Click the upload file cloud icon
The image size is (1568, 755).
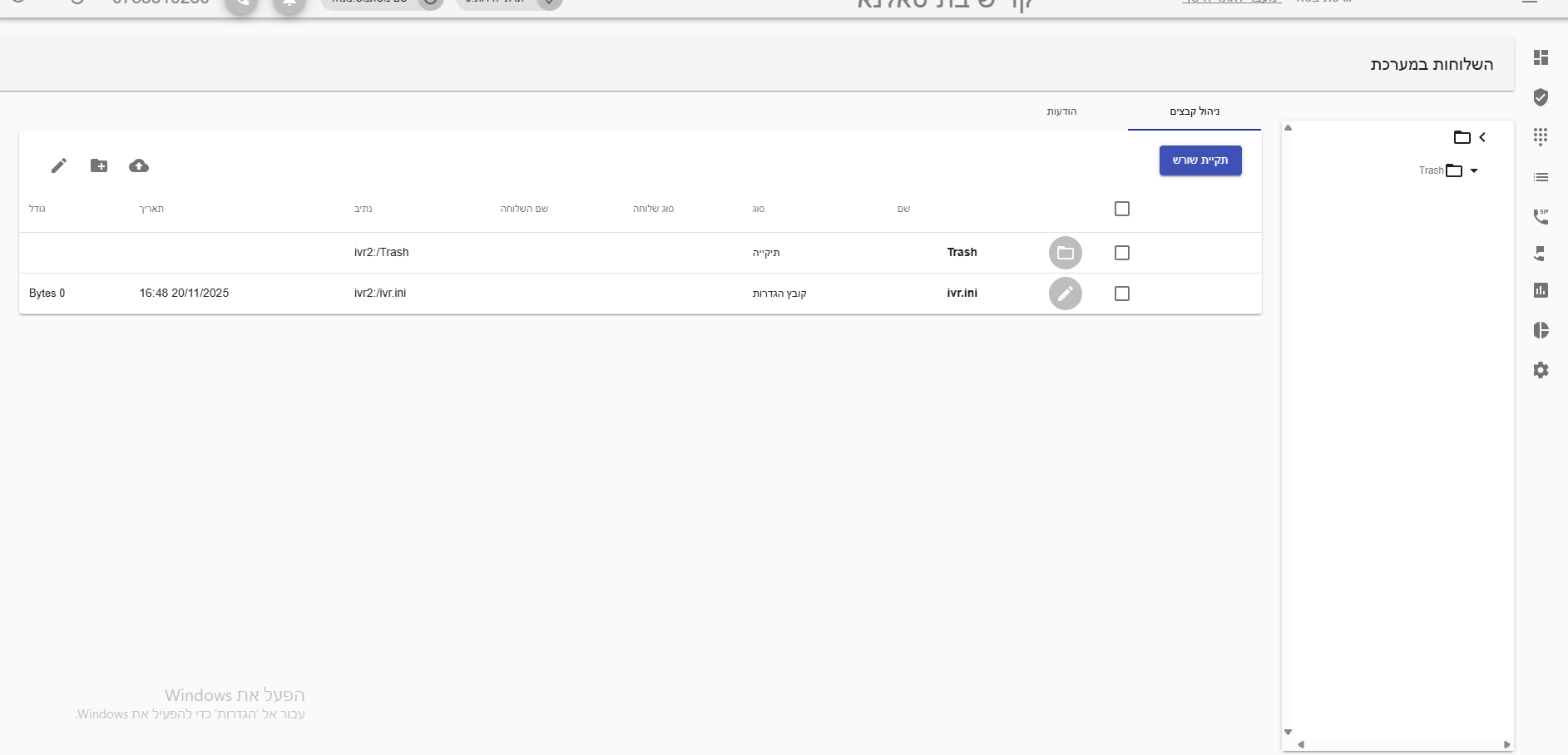(139, 166)
